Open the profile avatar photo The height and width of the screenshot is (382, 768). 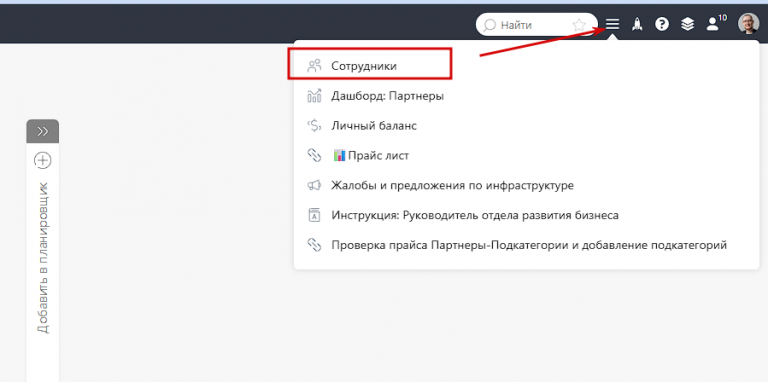748,24
